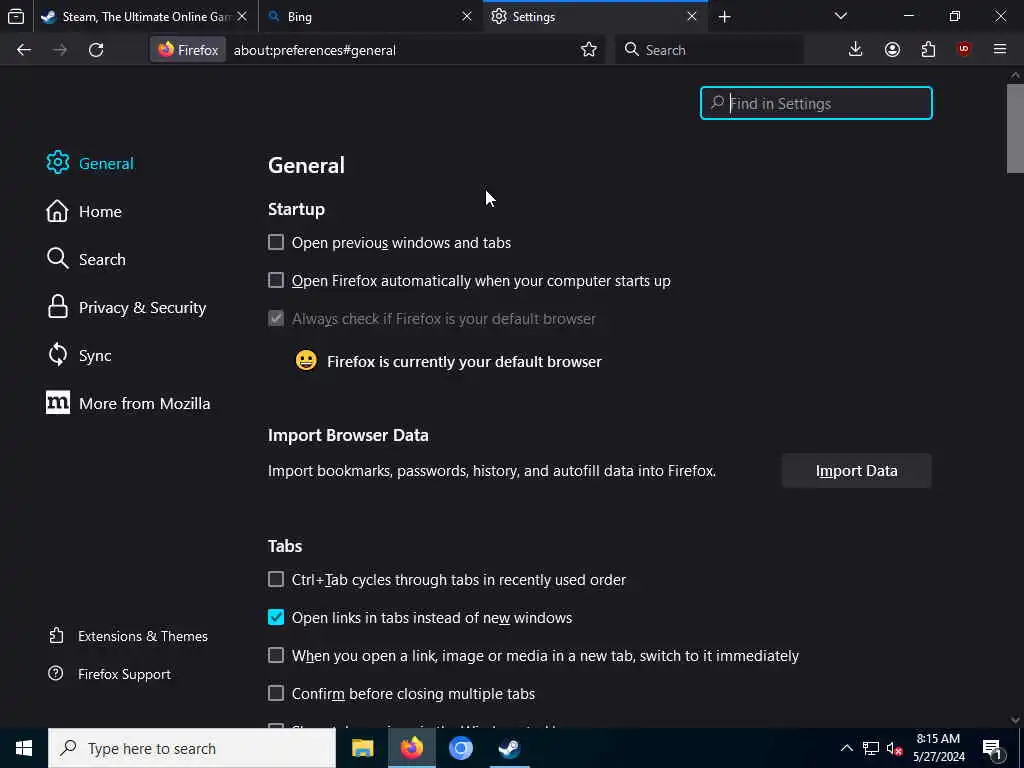Close the Settings tab

click(x=692, y=17)
